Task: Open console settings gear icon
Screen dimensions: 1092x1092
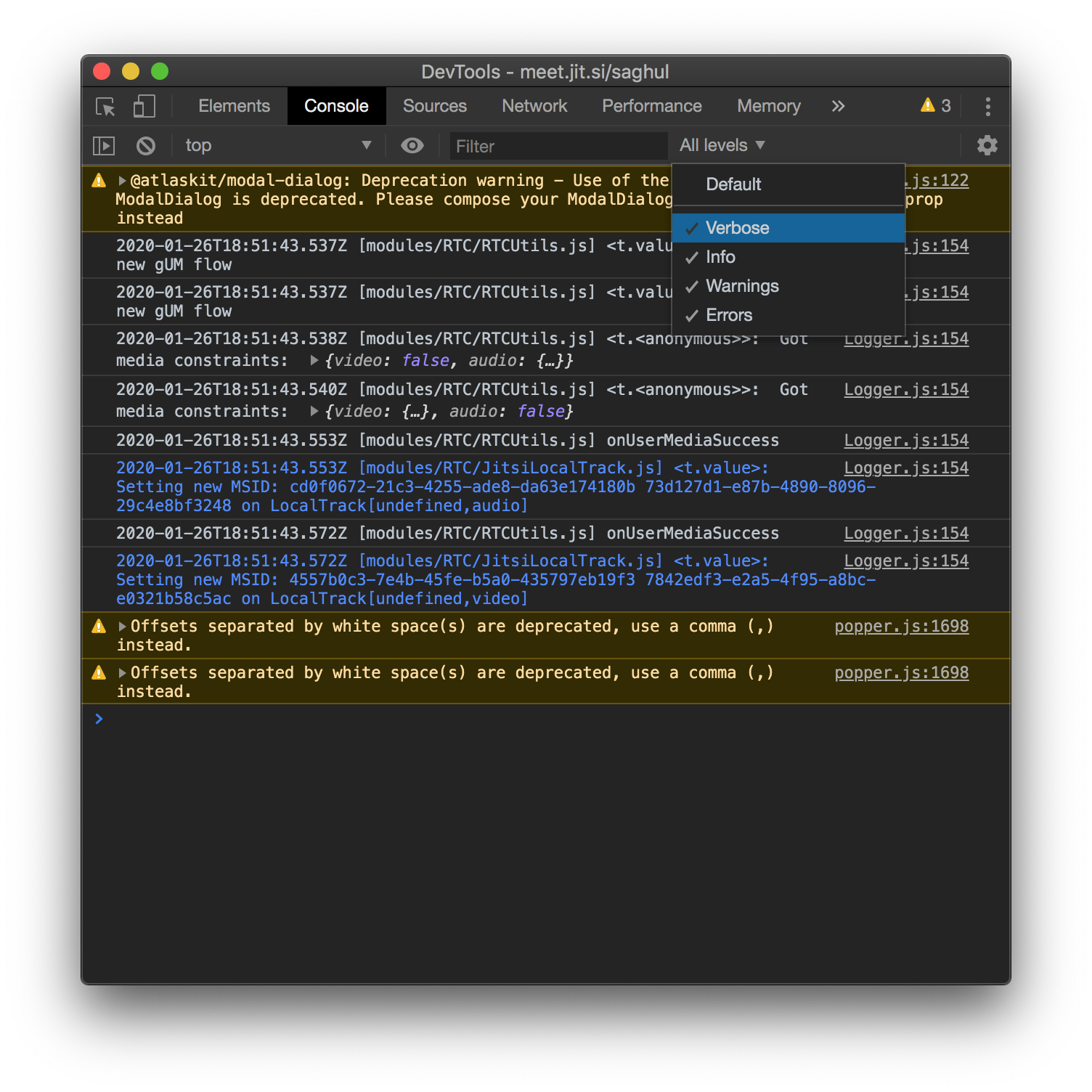Action: point(987,145)
